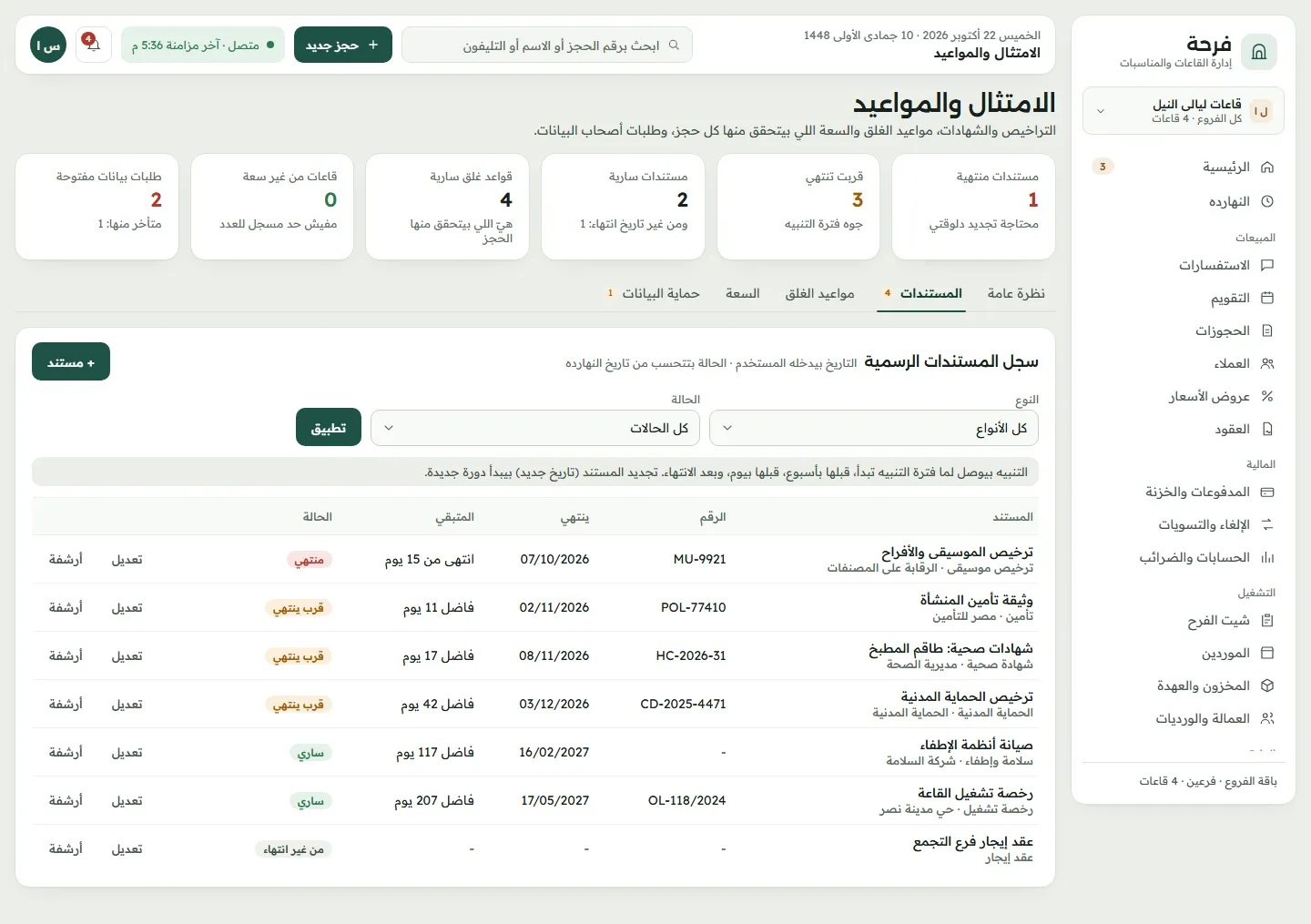Click the مستندات منتهية summary card
This screenshot has height=924, width=1311.
tap(973, 207)
